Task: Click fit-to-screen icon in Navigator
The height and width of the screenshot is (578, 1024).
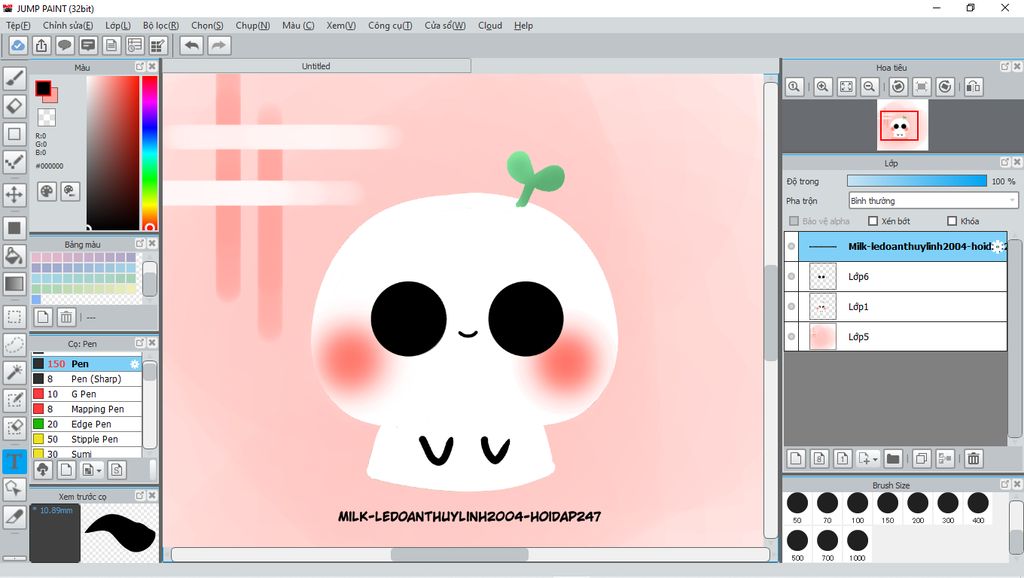Action: 846,86
